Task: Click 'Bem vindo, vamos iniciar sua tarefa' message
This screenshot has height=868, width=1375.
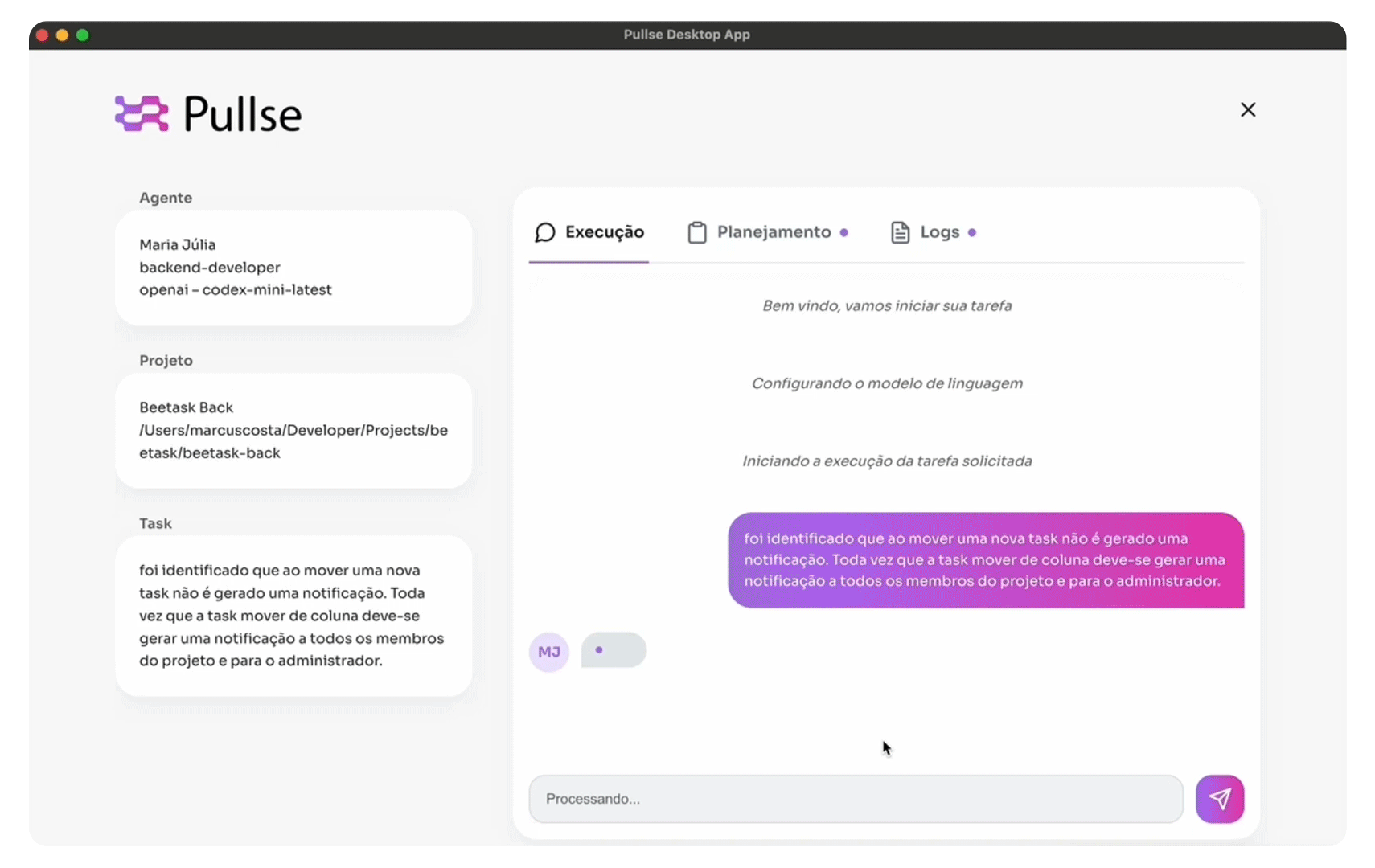Action: pos(887,305)
